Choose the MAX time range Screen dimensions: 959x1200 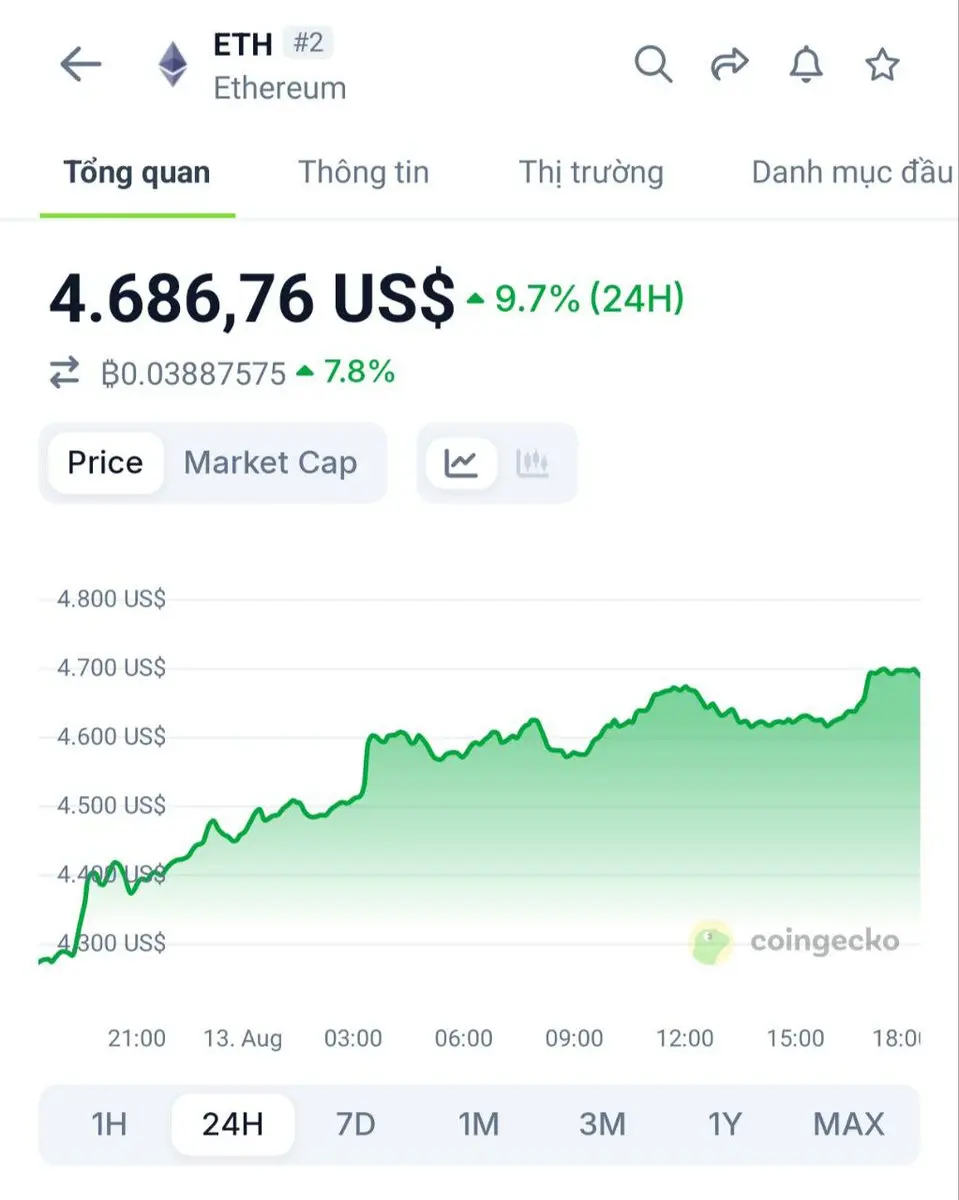pos(849,1124)
